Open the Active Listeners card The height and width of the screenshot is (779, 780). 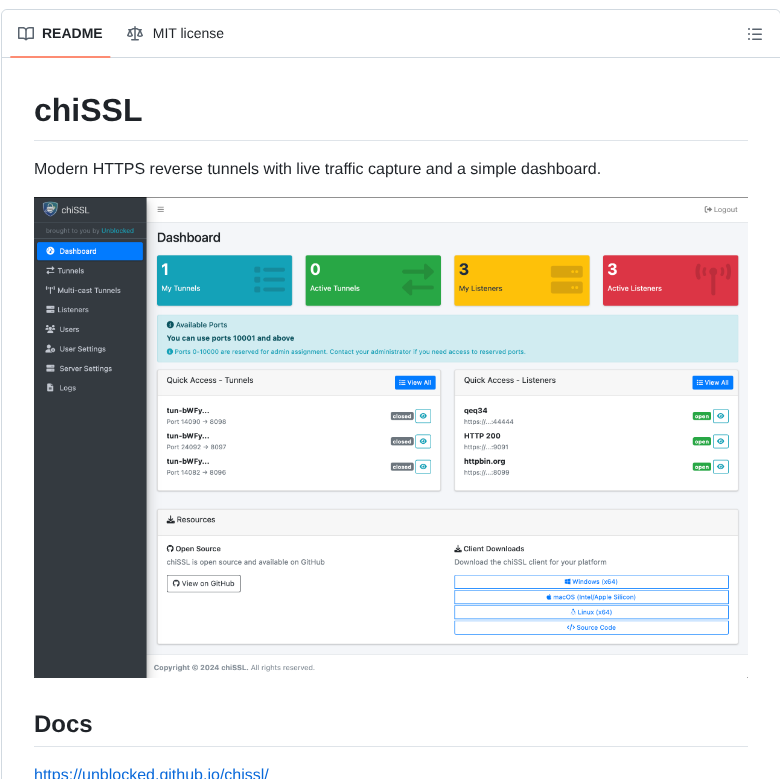[x=671, y=281]
